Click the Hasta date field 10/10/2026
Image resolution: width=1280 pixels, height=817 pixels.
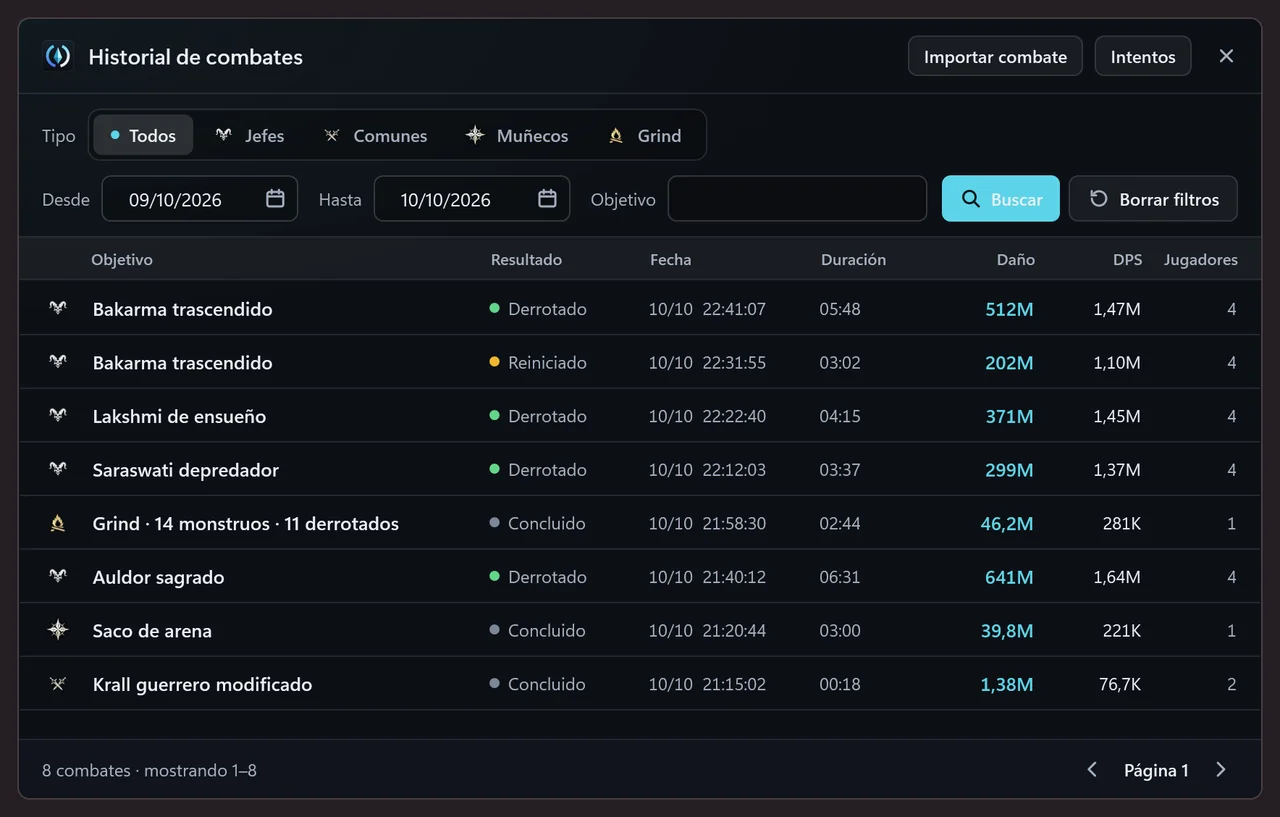pos(472,199)
